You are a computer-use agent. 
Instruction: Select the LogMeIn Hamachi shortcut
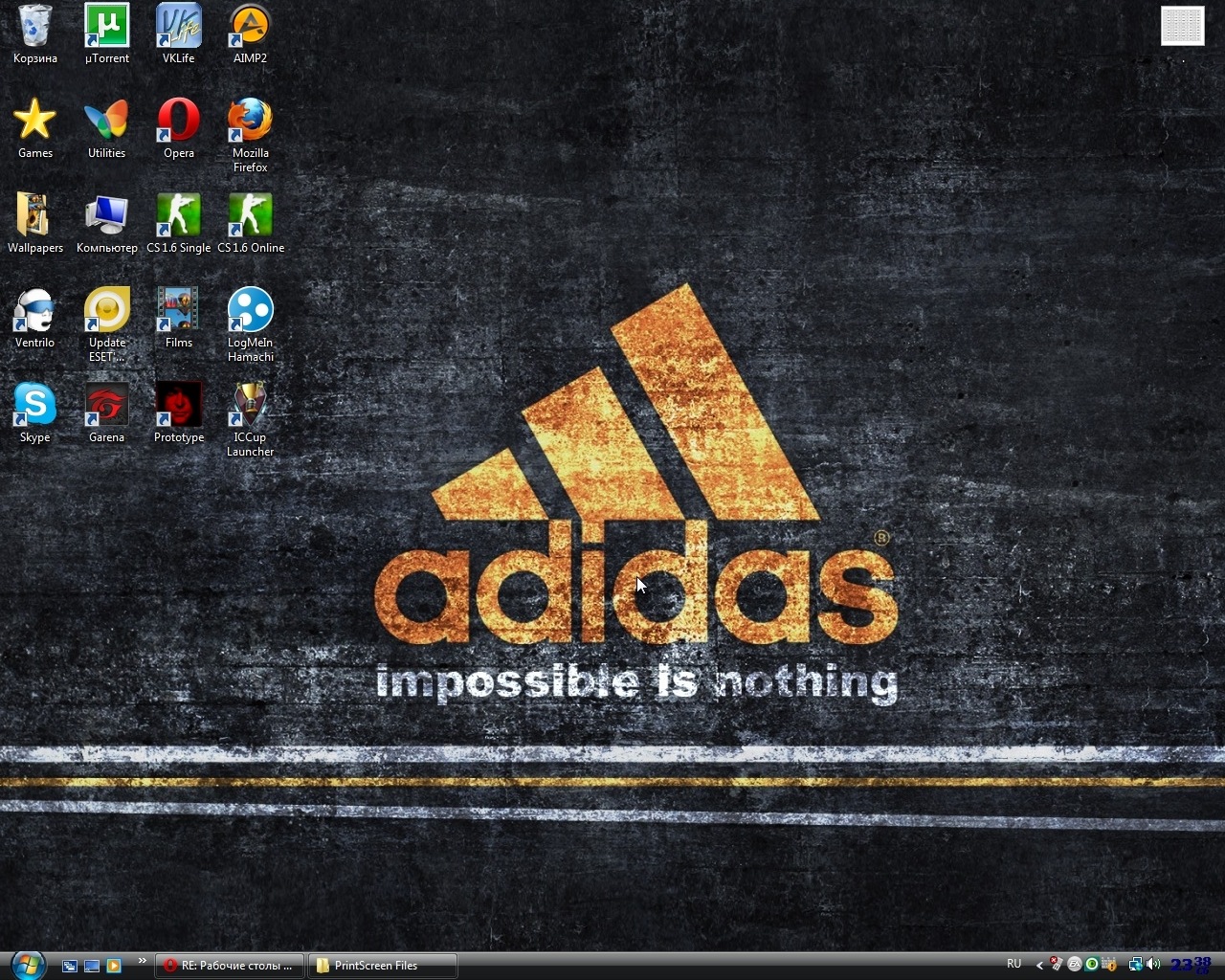click(x=250, y=324)
